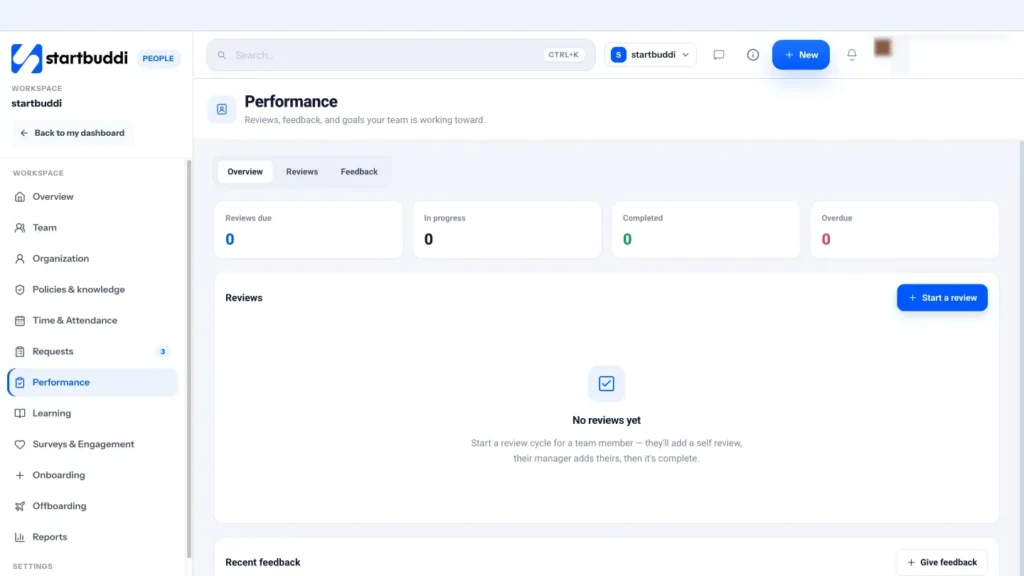The height and width of the screenshot is (576, 1024).
Task: Click the Organization person icon
Action: click(x=20, y=259)
